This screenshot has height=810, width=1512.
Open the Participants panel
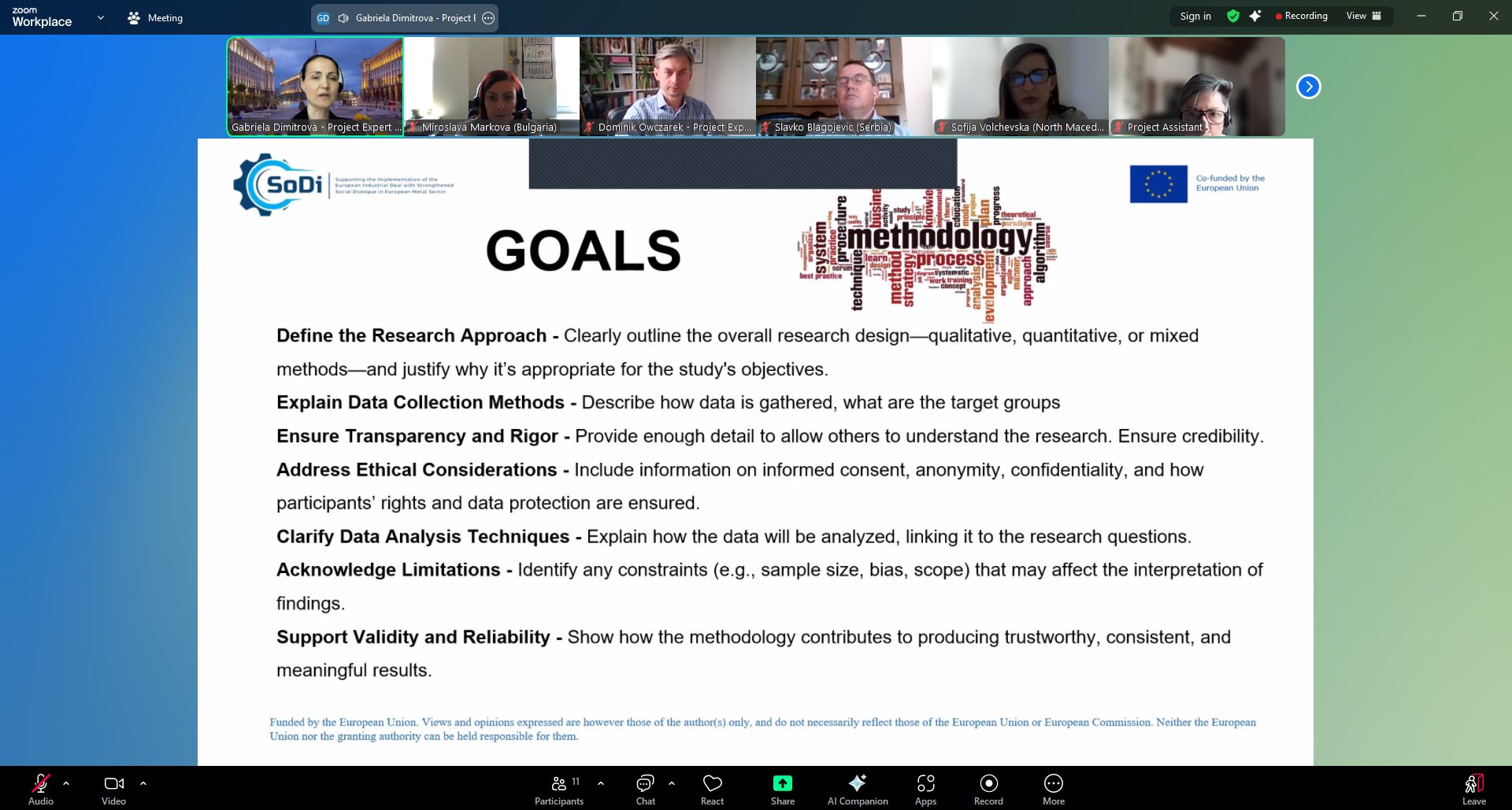[559, 789]
